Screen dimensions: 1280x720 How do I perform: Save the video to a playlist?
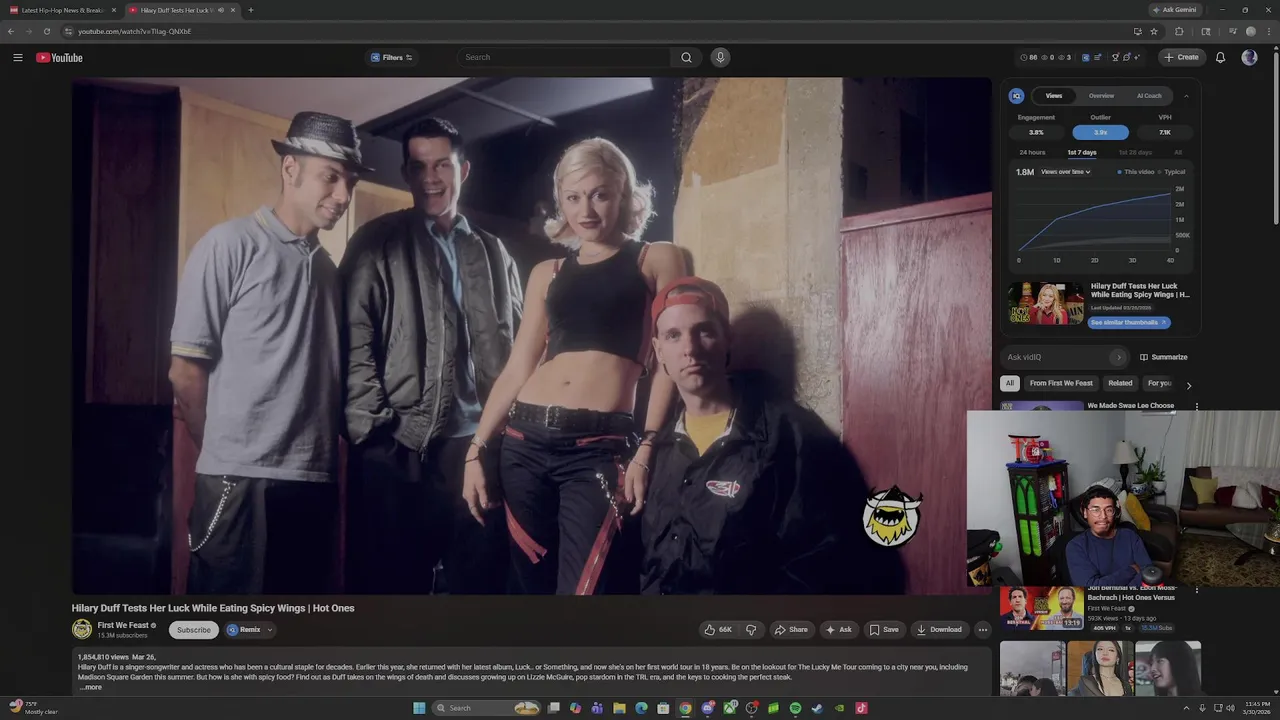[x=884, y=630]
